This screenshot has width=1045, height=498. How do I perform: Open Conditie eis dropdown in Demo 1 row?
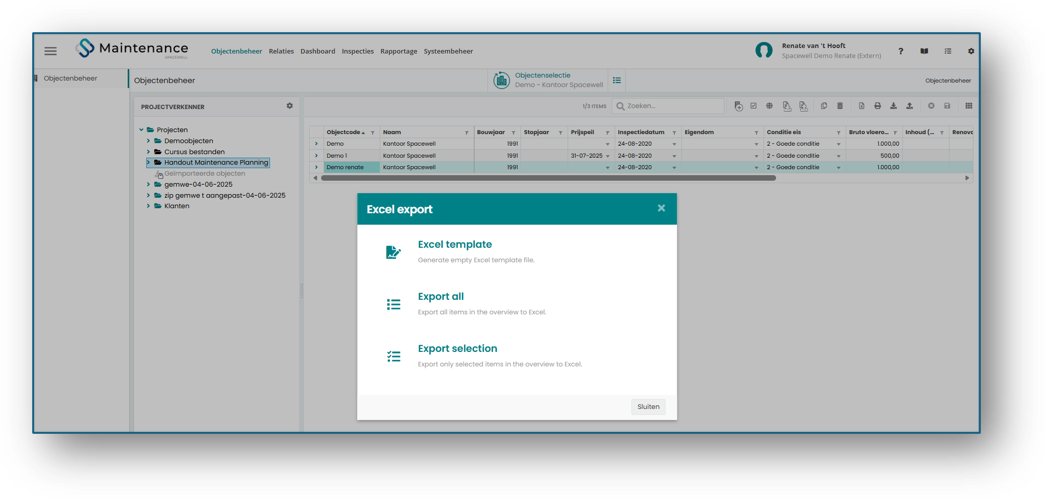click(x=838, y=155)
